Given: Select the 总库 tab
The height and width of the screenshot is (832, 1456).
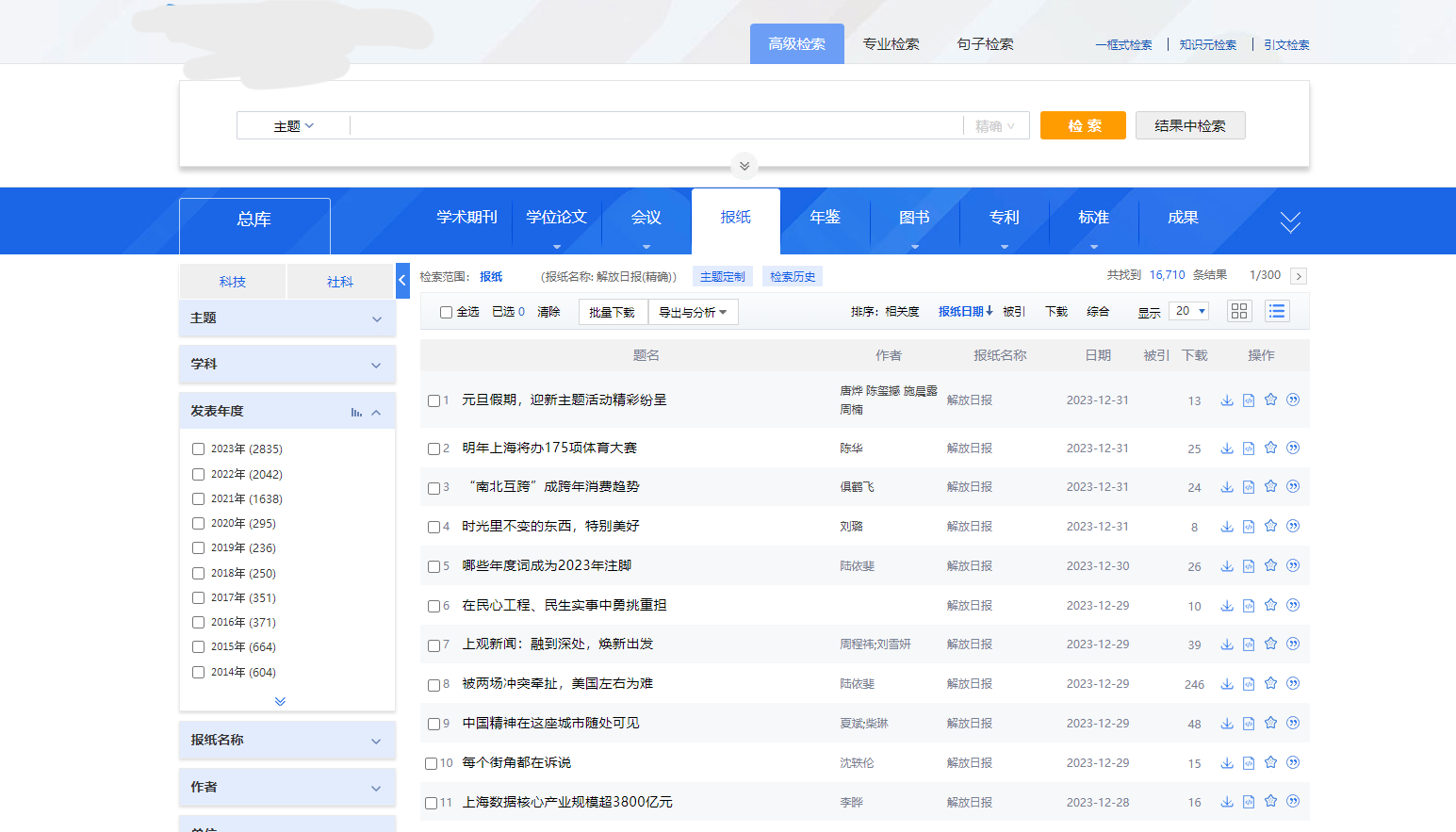Looking at the screenshot, I should 254,225.
